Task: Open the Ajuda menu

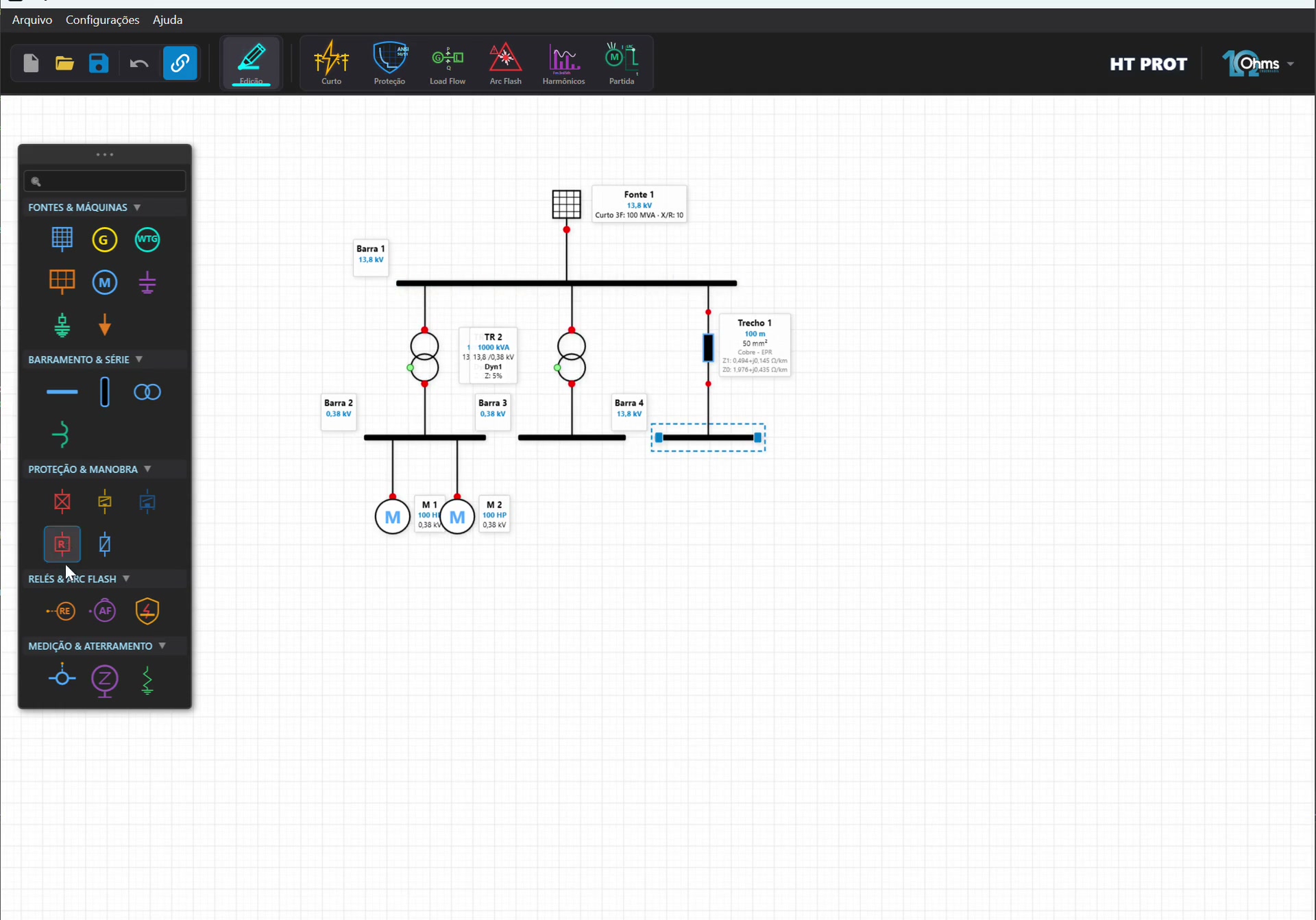Action: pos(167,20)
